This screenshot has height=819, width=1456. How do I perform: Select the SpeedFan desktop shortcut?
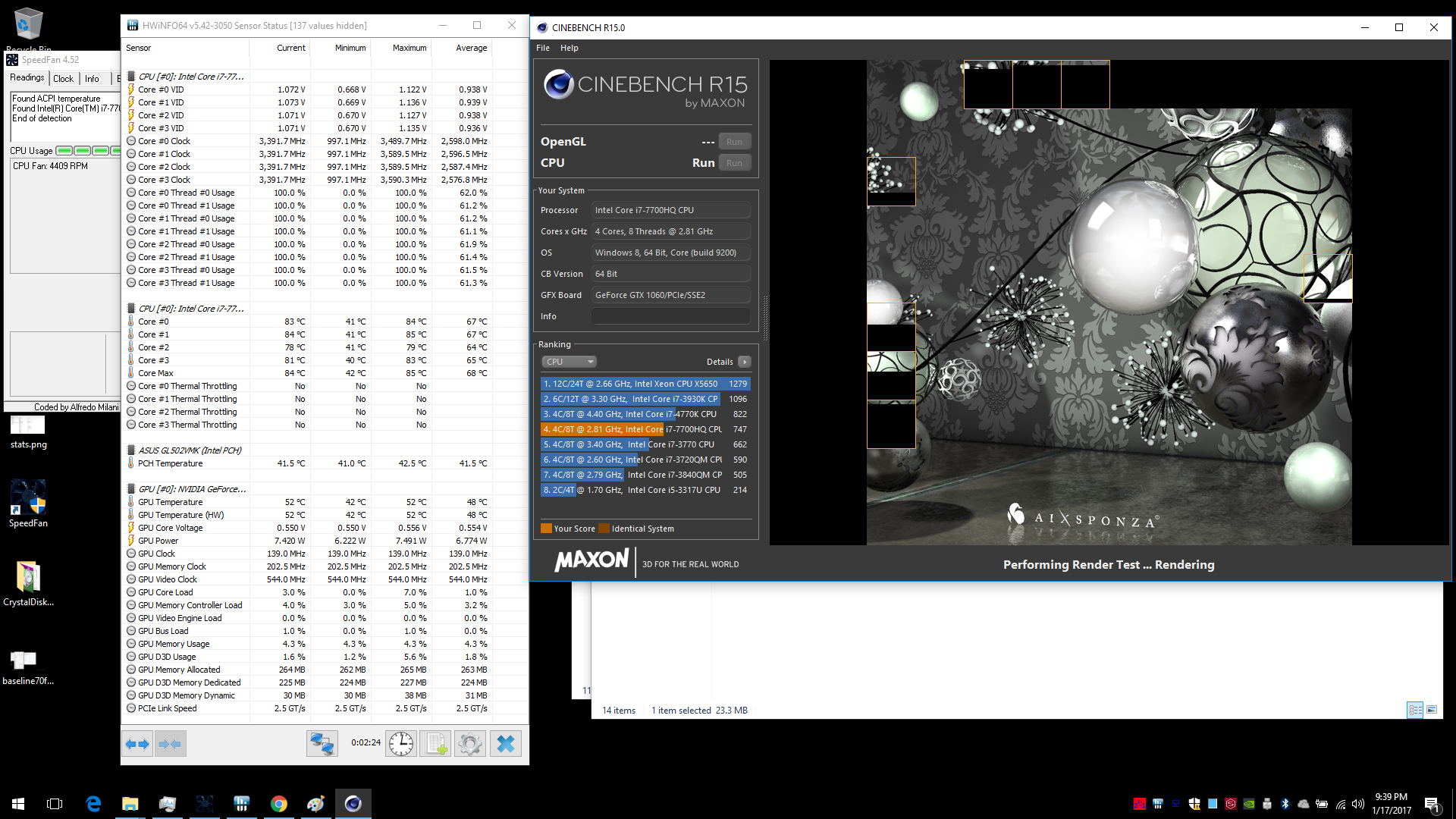(28, 504)
